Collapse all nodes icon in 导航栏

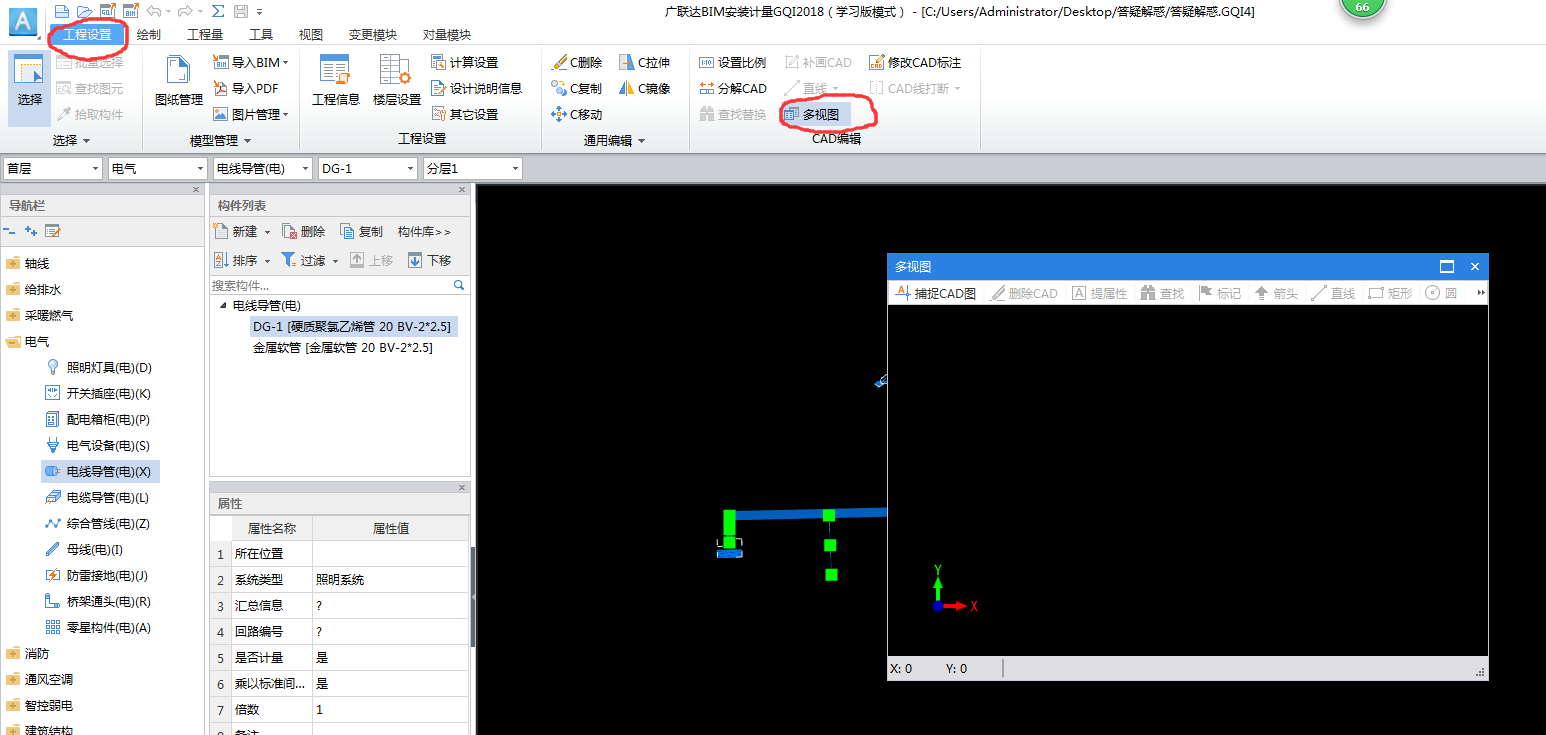click(10, 231)
